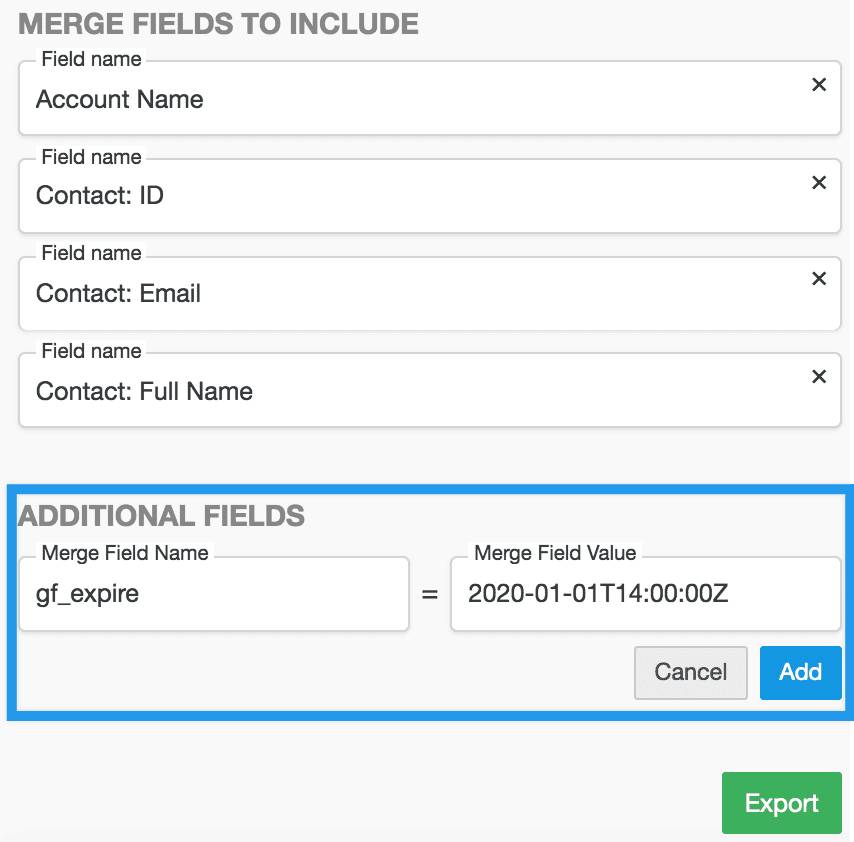
Task: Click the Merge Field Name label
Action: (125, 553)
